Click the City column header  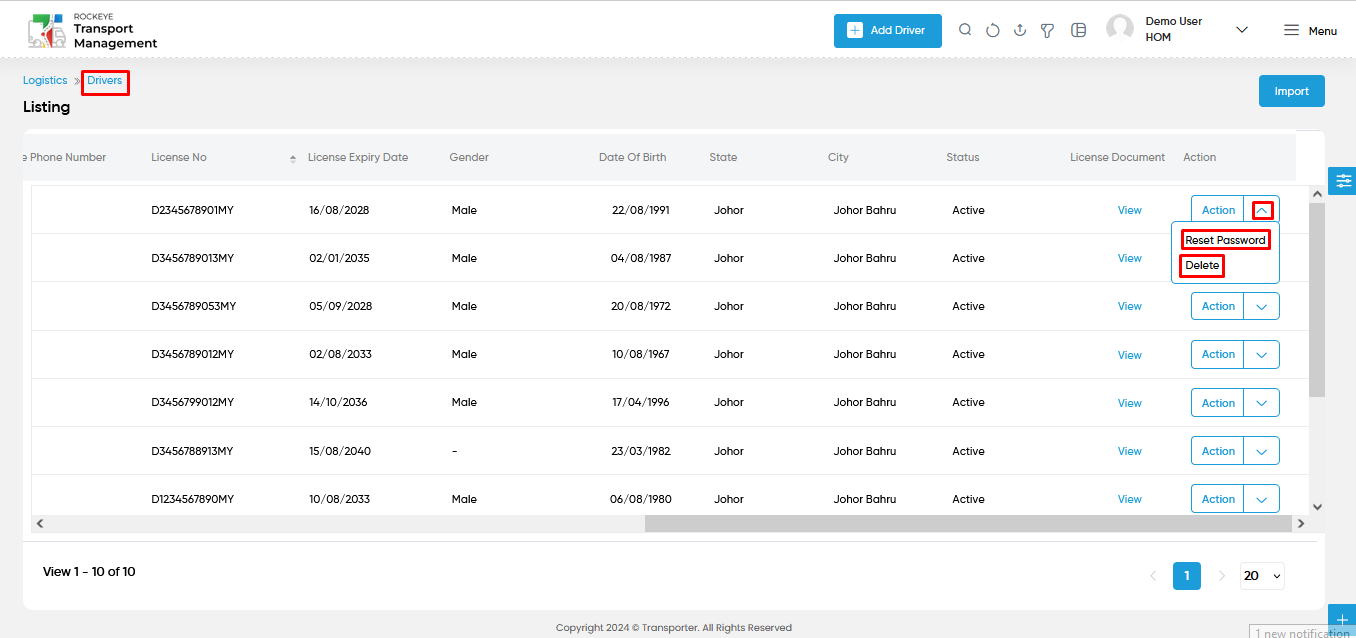(x=838, y=157)
